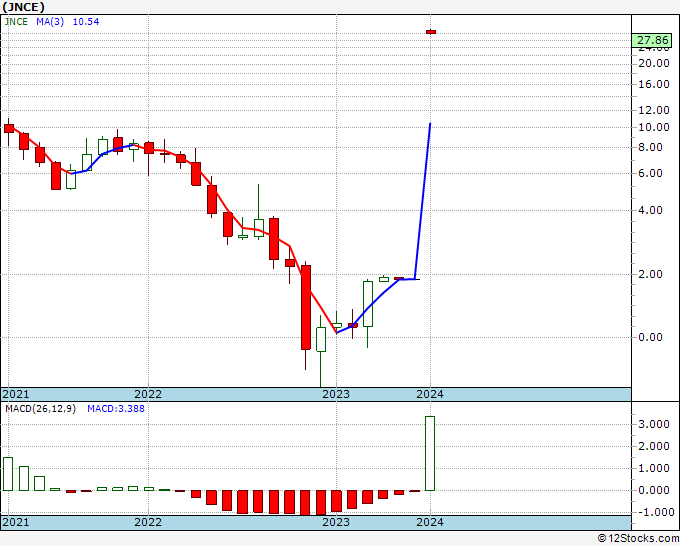Screen dimensions: 680x546
Task: Click the MACD:3.388 value readout
Action: 116,409
